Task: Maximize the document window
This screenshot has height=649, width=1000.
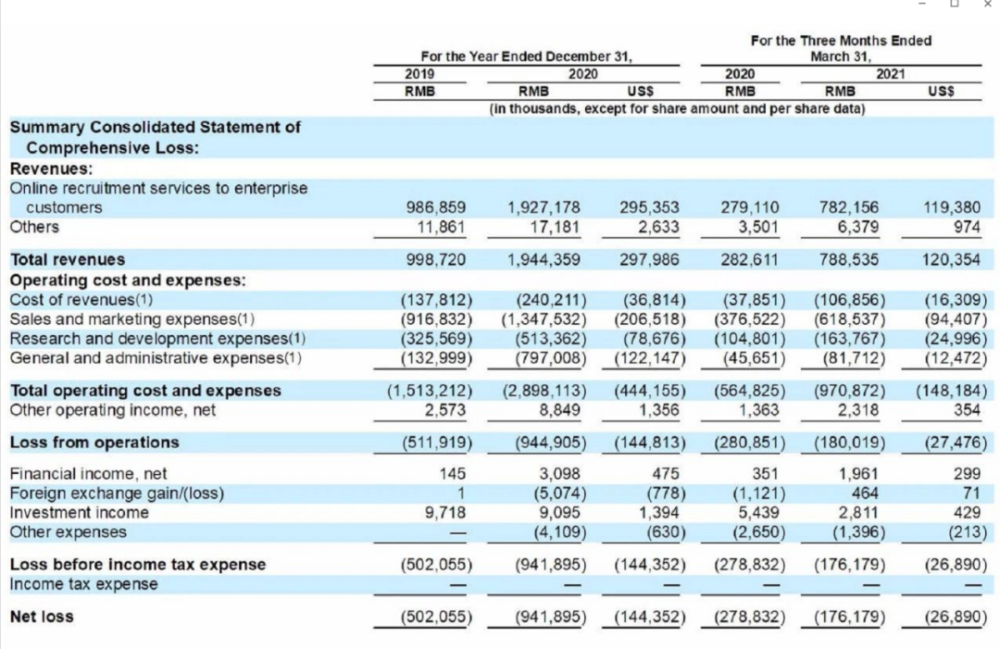Action: coord(955,4)
